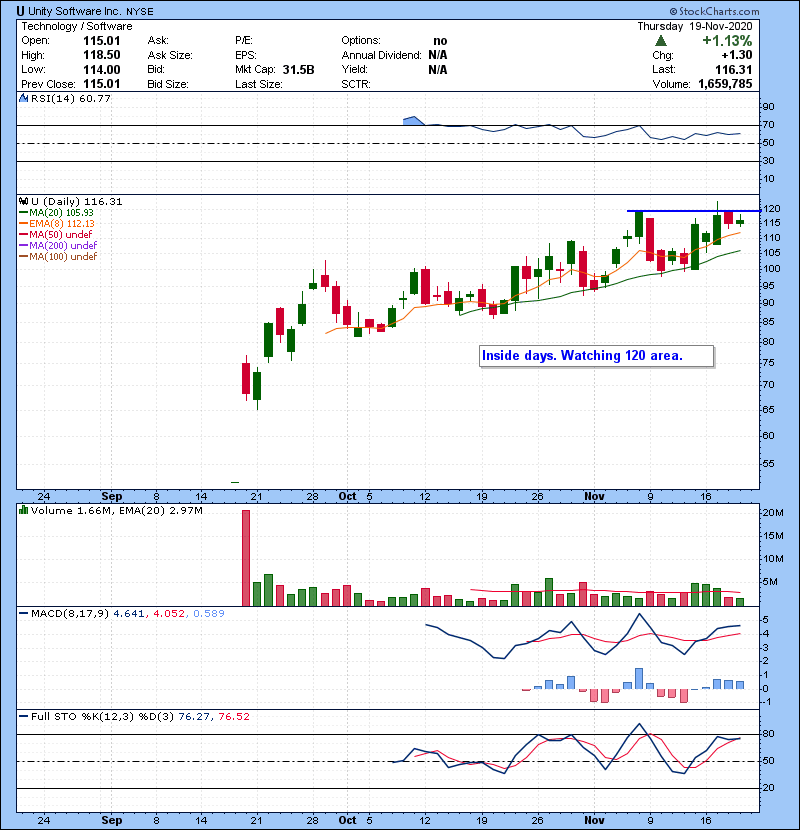Click the Options value 'no'
The width and height of the screenshot is (800, 830).
click(440, 41)
